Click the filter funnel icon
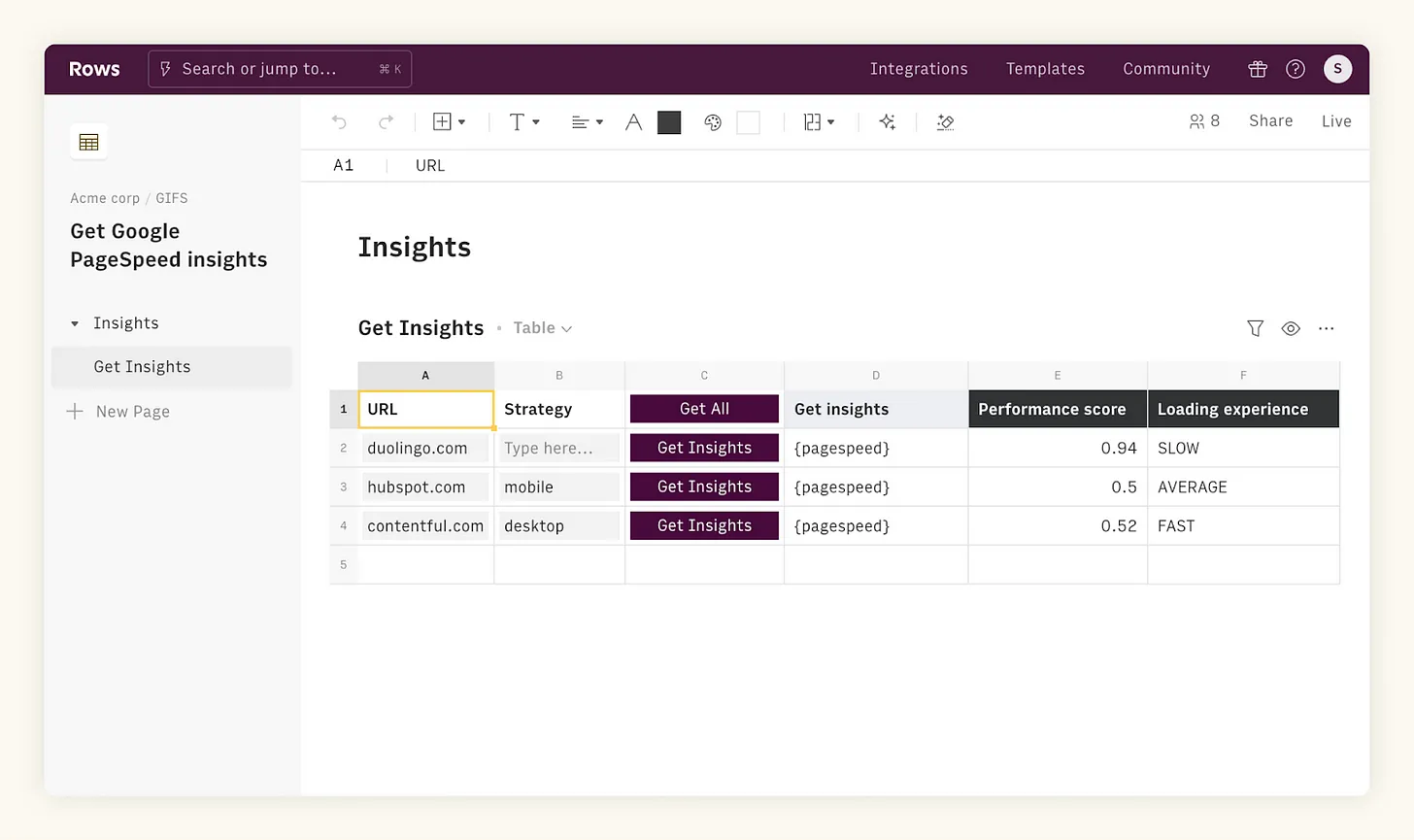 [x=1255, y=328]
